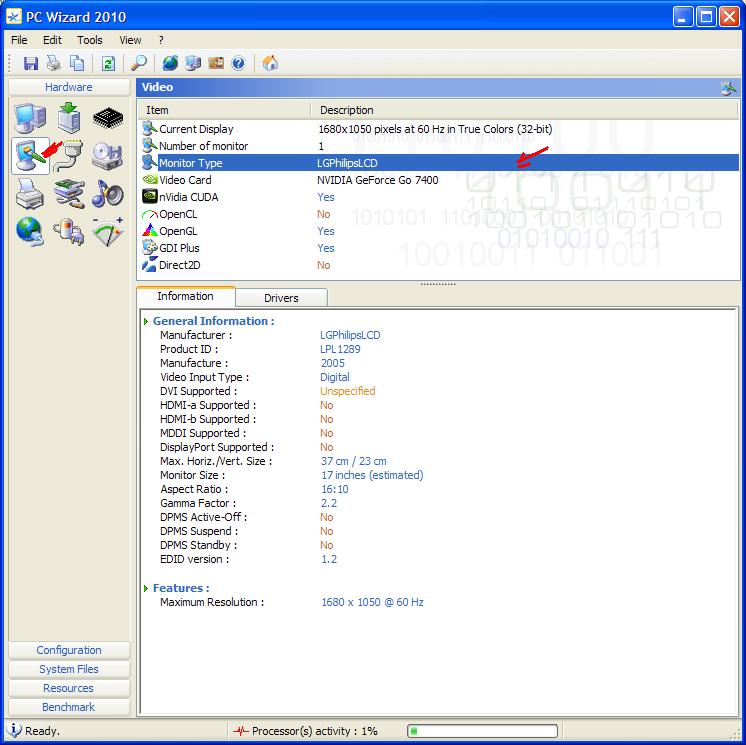The width and height of the screenshot is (746, 745).
Task: Click the icon at right of Video header
Action: click(728, 88)
